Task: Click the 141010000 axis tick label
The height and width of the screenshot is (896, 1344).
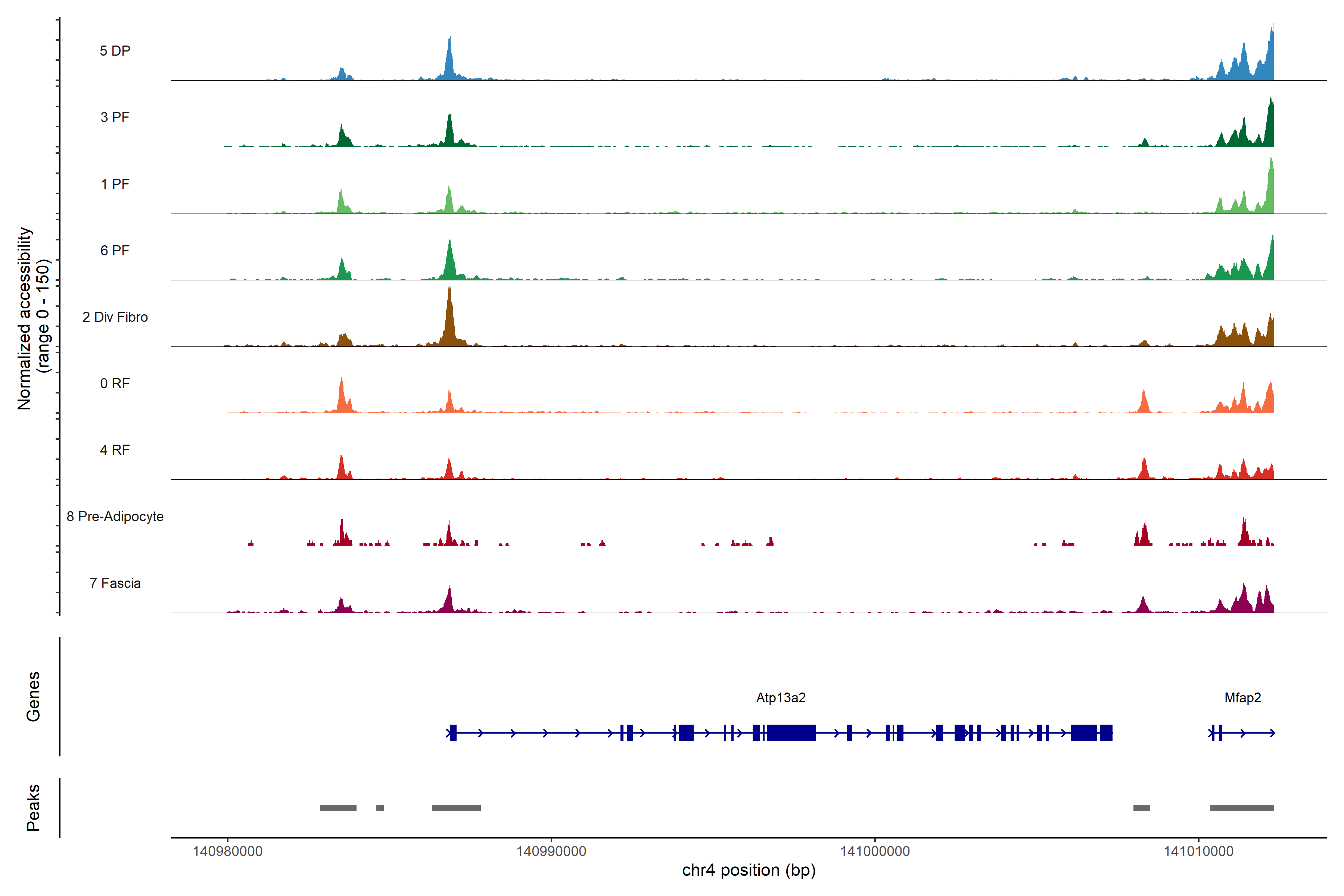Action: (1198, 852)
